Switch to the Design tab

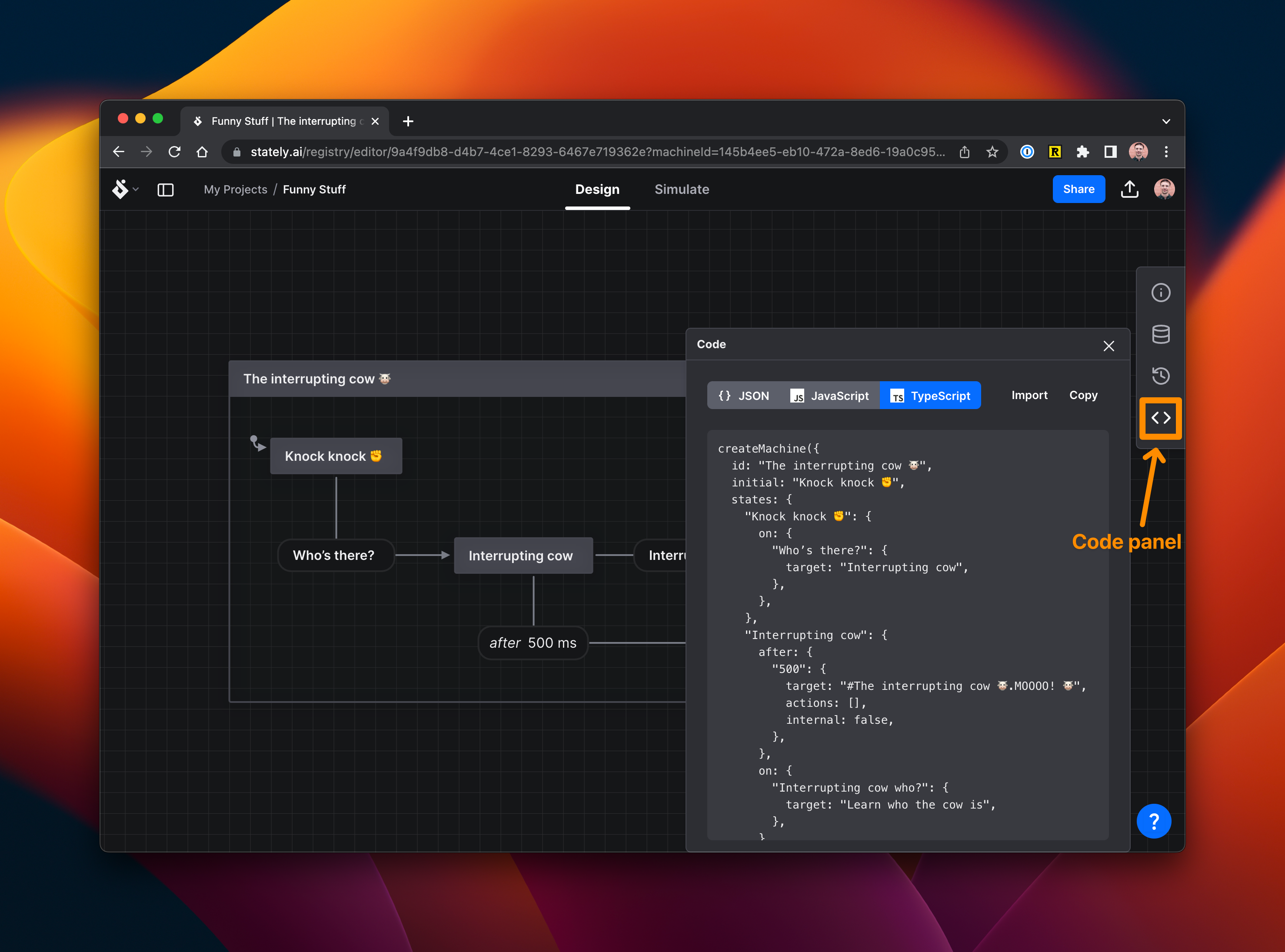coord(597,189)
